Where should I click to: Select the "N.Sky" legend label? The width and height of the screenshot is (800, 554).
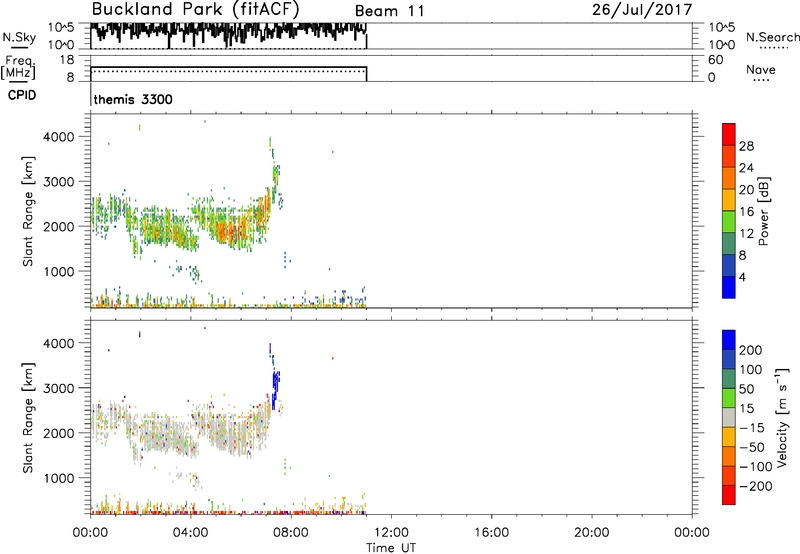tap(19, 37)
